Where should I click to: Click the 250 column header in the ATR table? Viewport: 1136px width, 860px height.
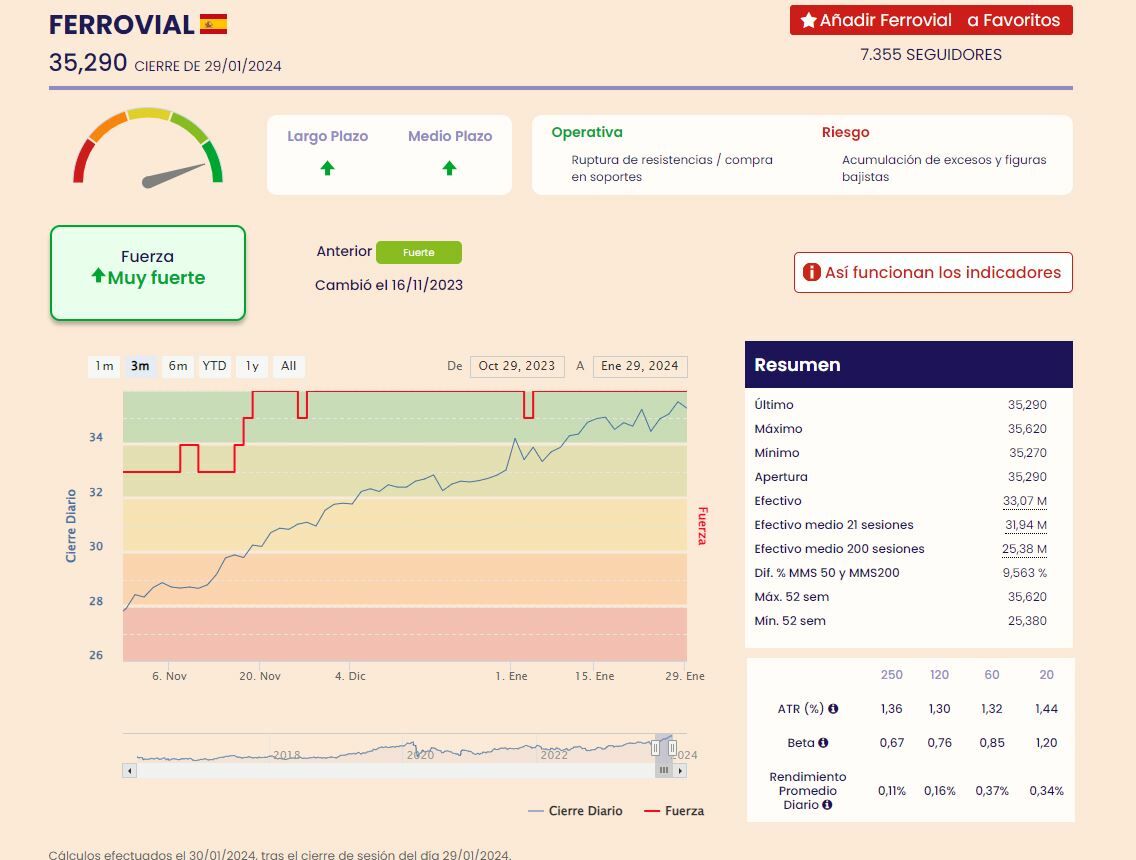(892, 675)
